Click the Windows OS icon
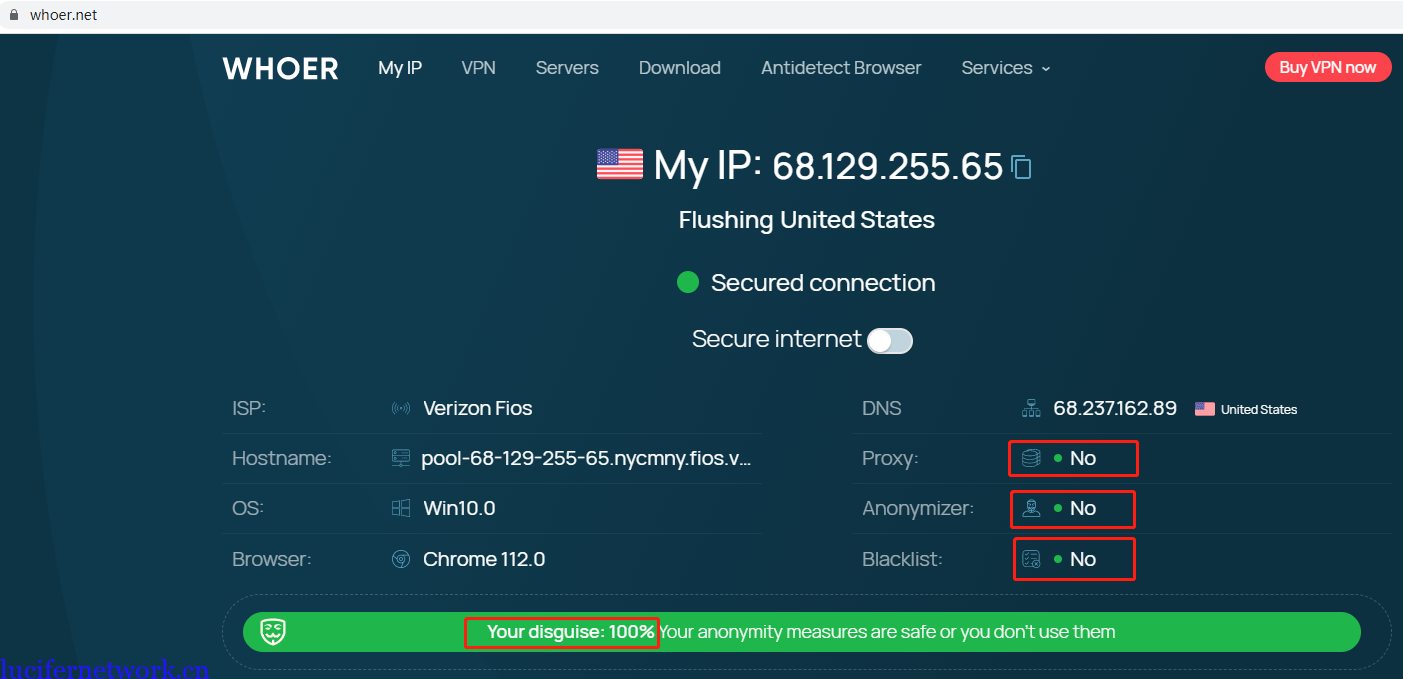The height and width of the screenshot is (679, 1403). coord(401,508)
